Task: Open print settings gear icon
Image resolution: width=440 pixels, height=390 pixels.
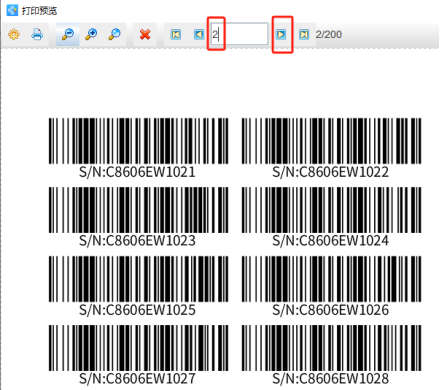Action: (14, 34)
